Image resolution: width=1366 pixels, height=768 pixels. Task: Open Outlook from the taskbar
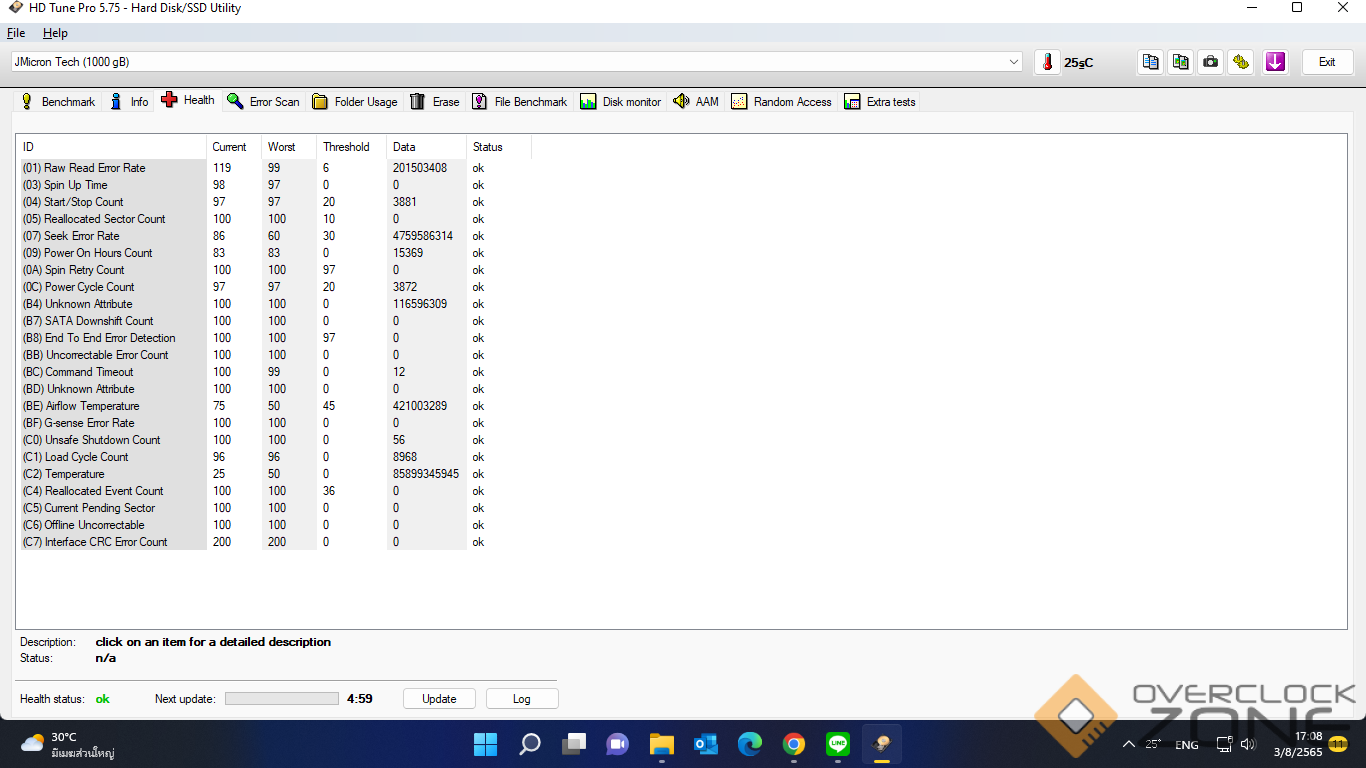point(706,744)
